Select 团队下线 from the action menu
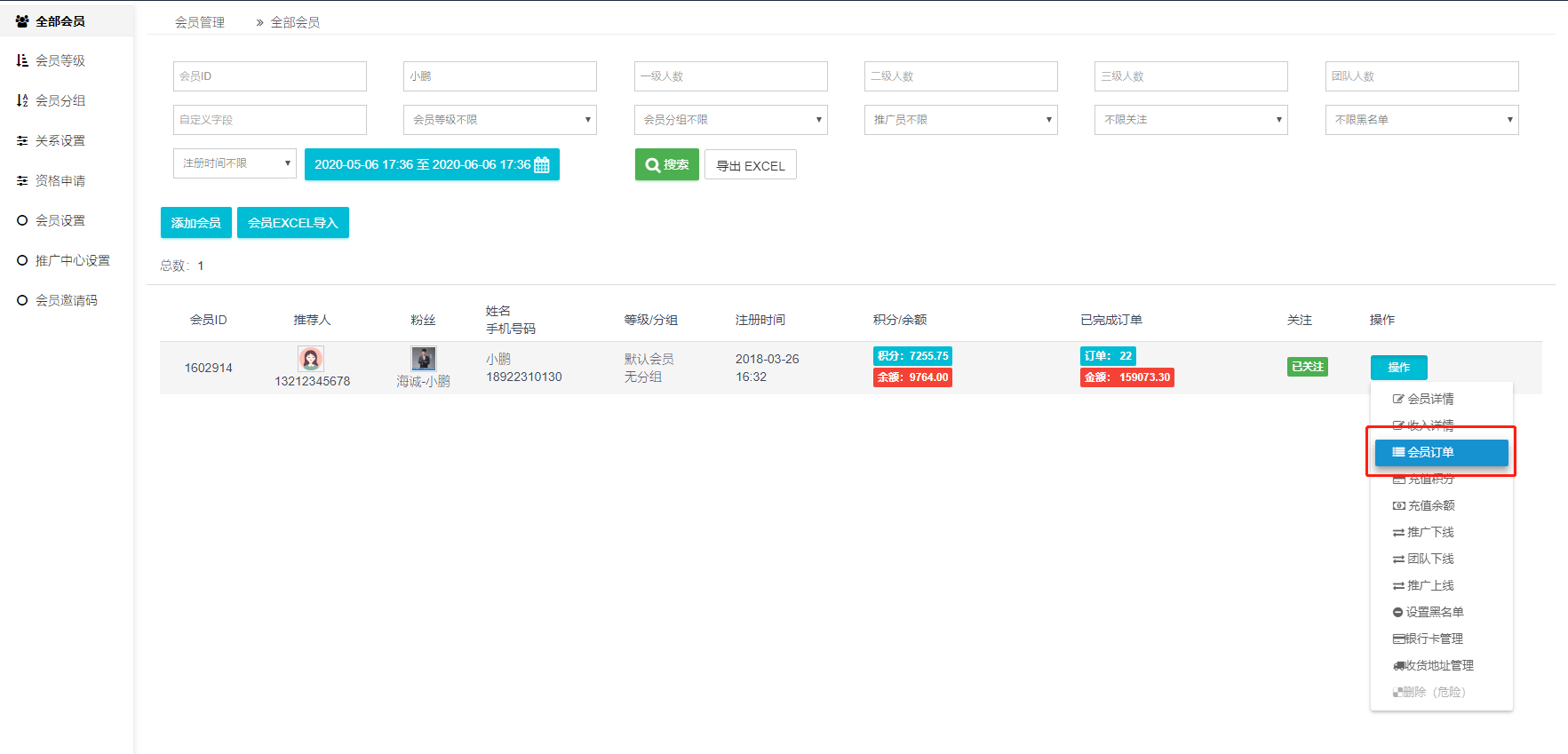Screen dimensions: 1568x754 click(x=1441, y=559)
